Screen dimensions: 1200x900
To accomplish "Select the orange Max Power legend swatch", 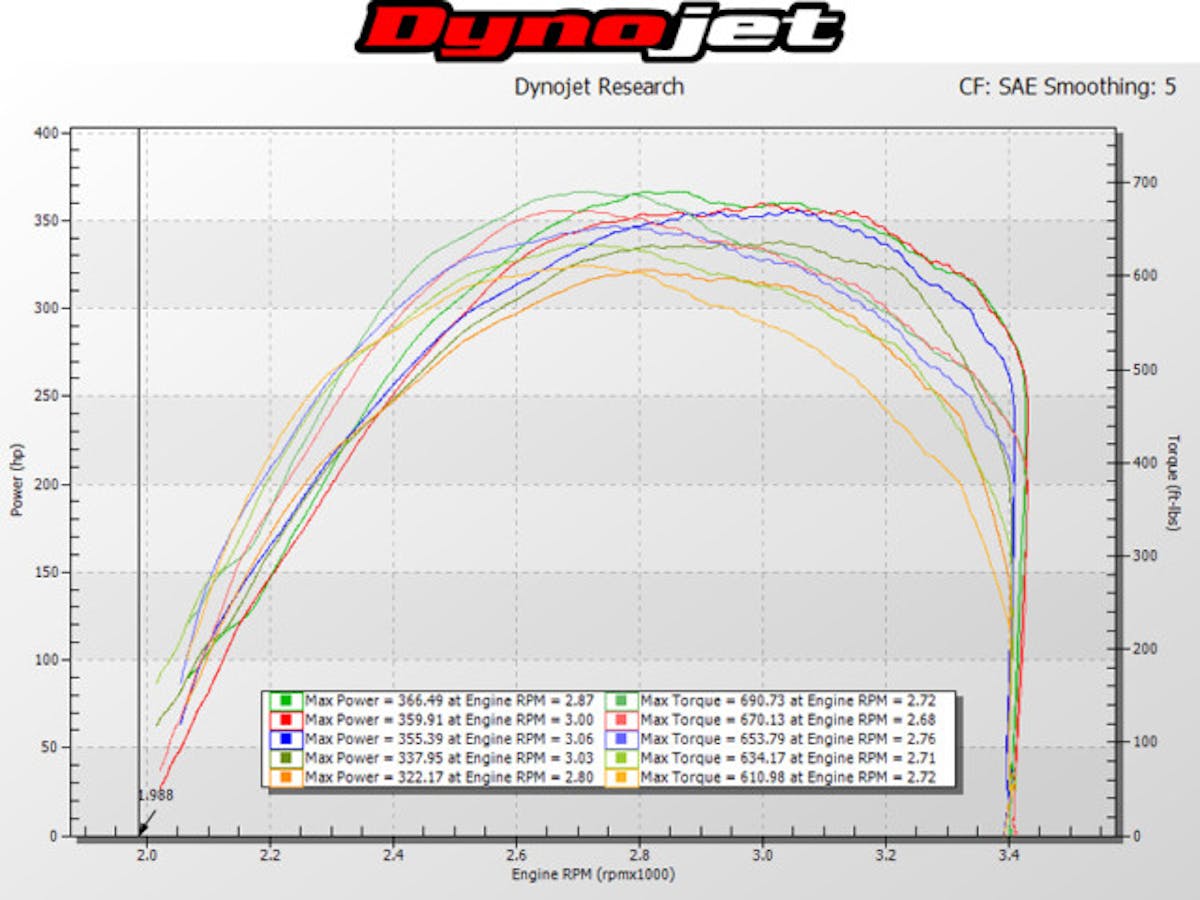I will pos(285,777).
